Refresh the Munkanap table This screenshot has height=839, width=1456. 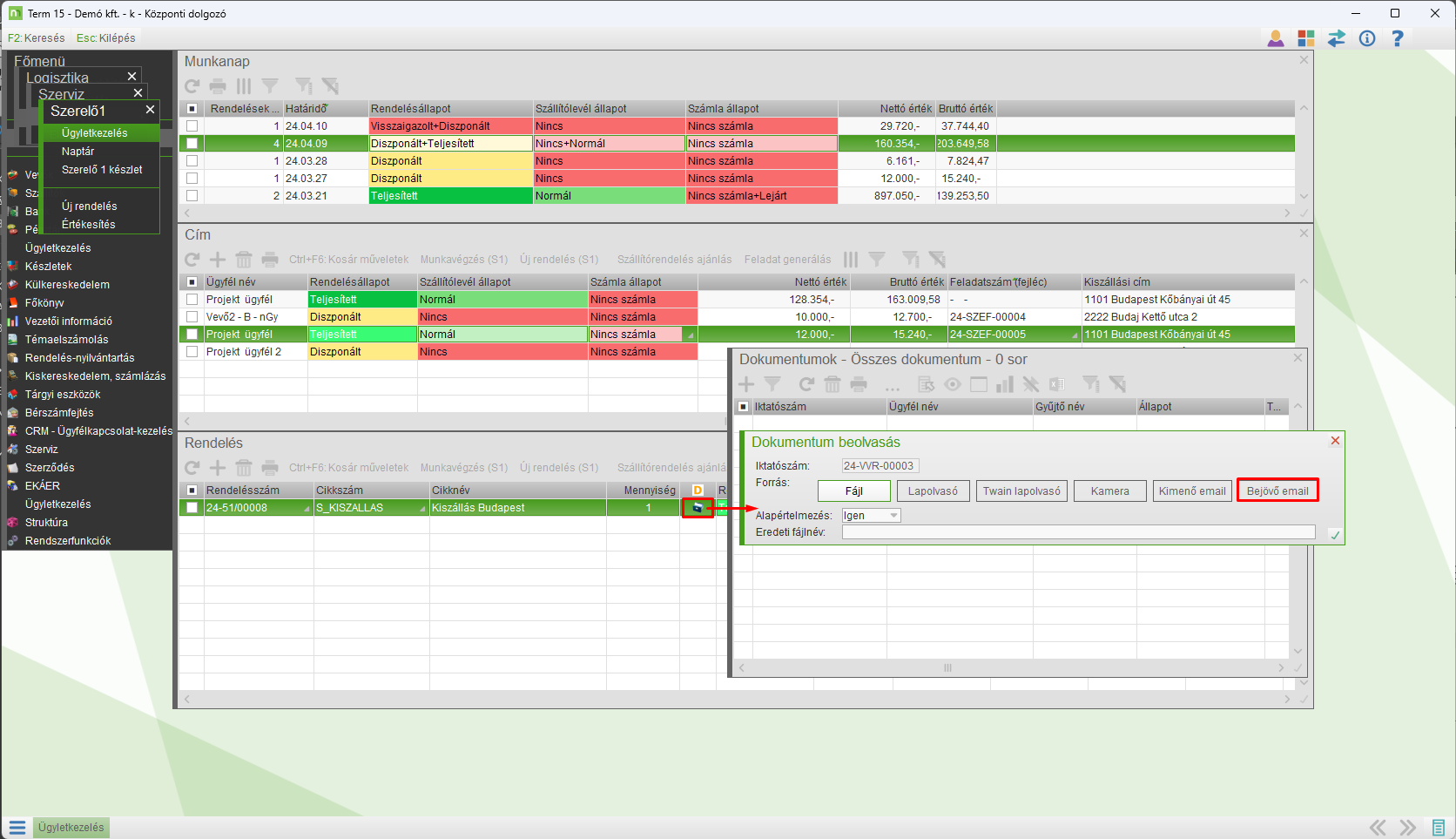[x=192, y=86]
